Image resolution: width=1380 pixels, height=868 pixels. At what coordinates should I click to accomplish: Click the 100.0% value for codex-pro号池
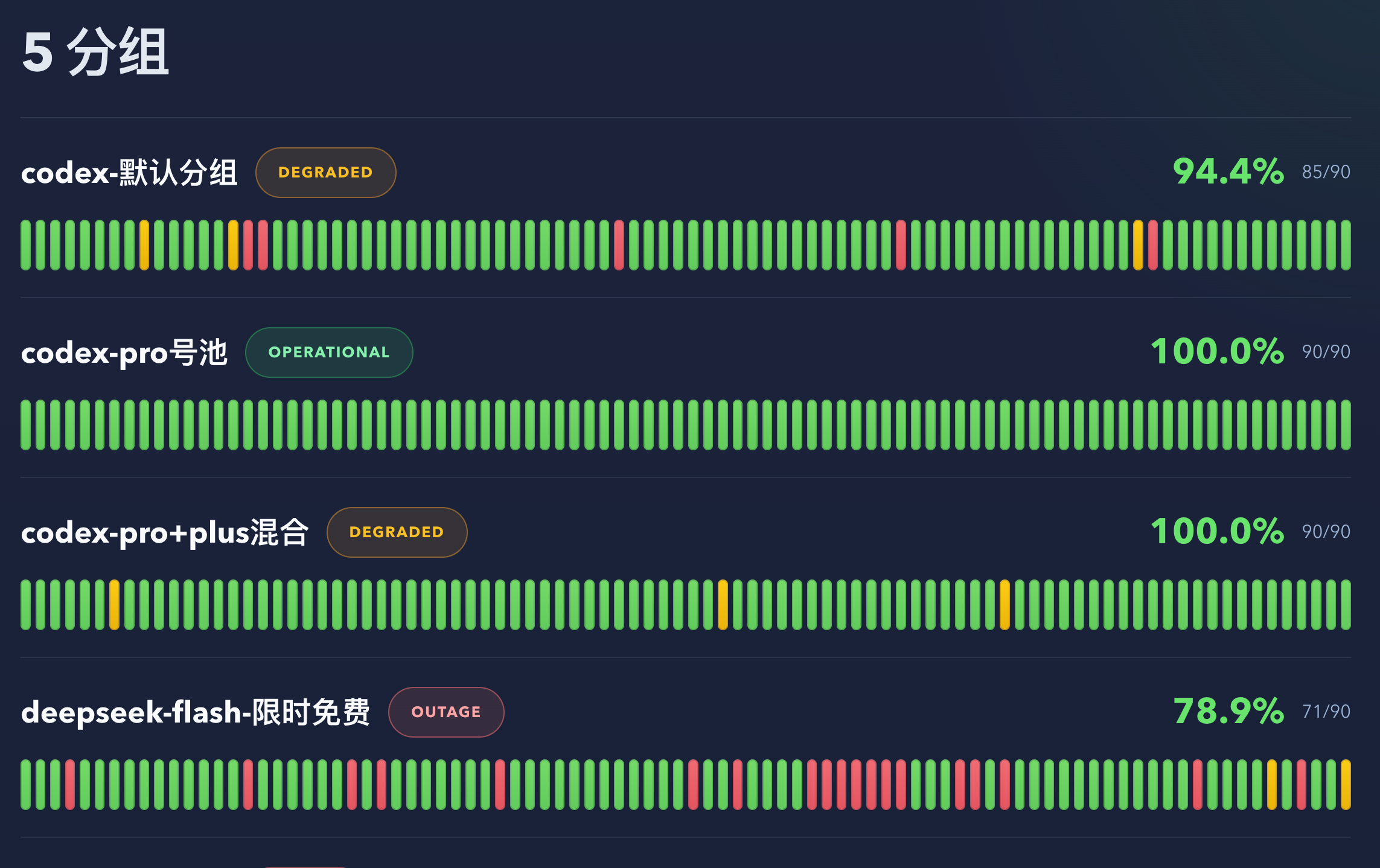pyautogui.click(x=1218, y=351)
